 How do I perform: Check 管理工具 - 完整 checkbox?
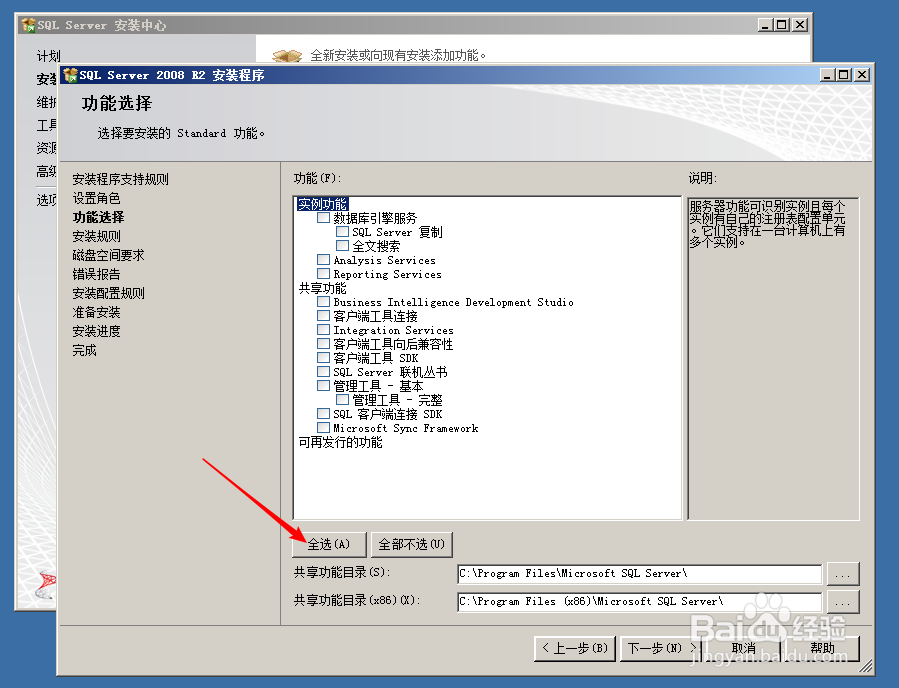coord(342,400)
